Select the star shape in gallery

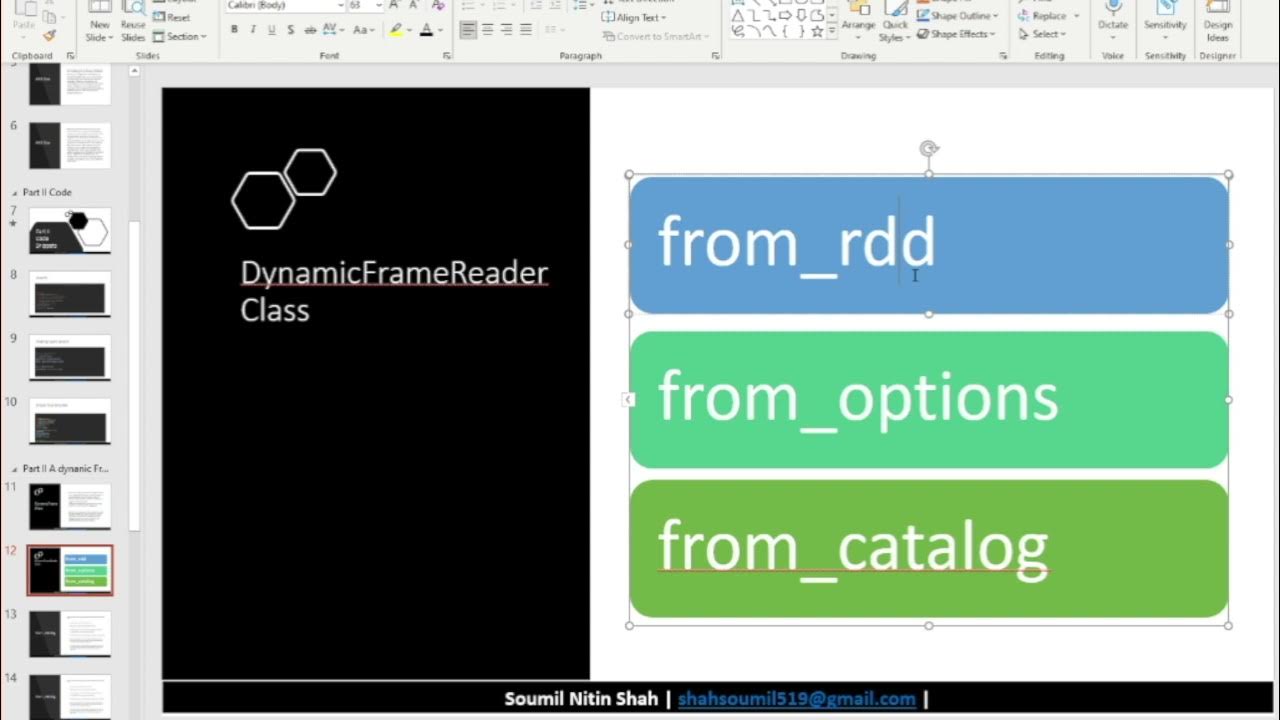(x=816, y=31)
